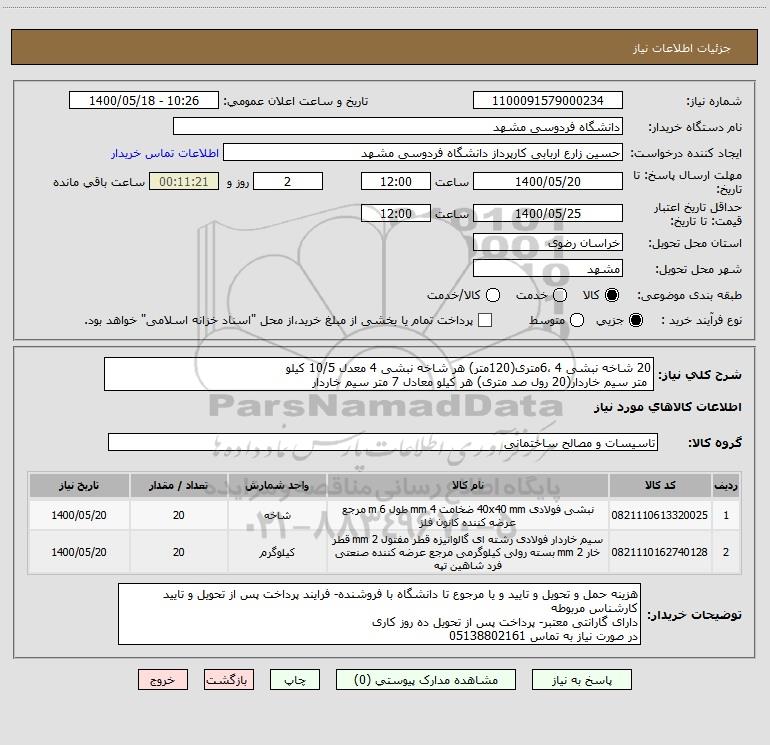Click the شماره نیاز field 1100091579000234
770x745 pixels.
(x=548, y=101)
